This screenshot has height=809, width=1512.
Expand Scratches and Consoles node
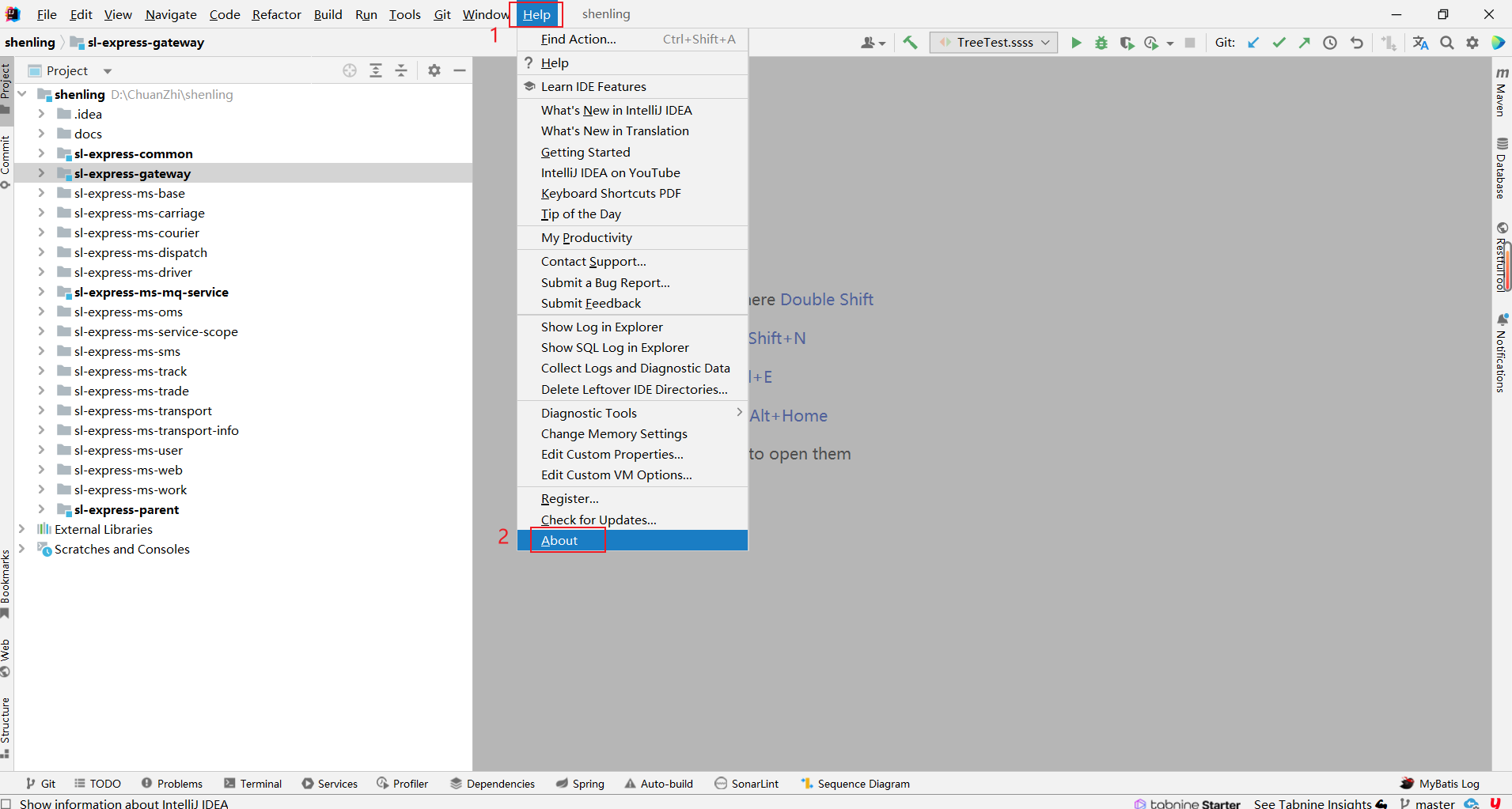tap(21, 549)
